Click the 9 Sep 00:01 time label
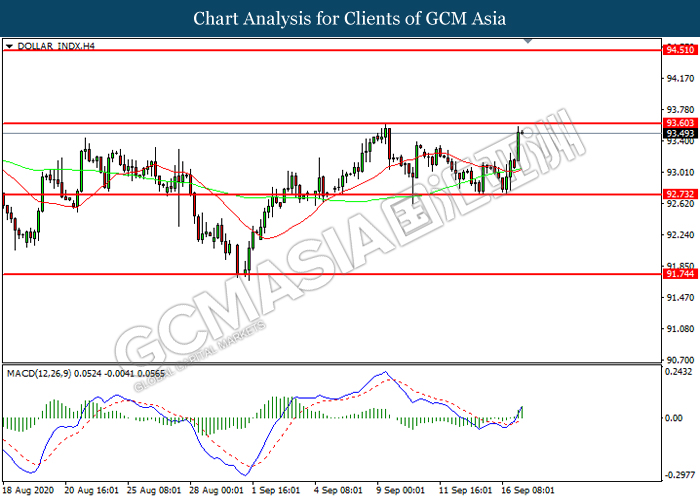700x500 pixels. pyautogui.click(x=401, y=490)
